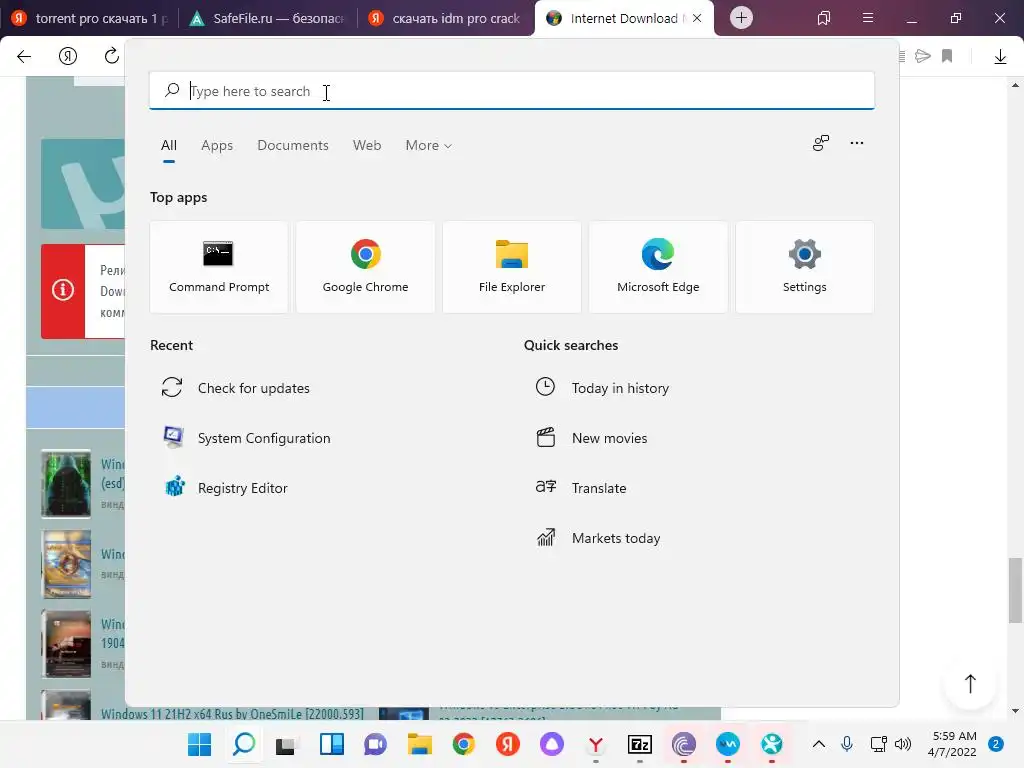Image resolution: width=1024 pixels, height=768 pixels.
Task: Switch to the All search tab
Action: [x=168, y=146]
